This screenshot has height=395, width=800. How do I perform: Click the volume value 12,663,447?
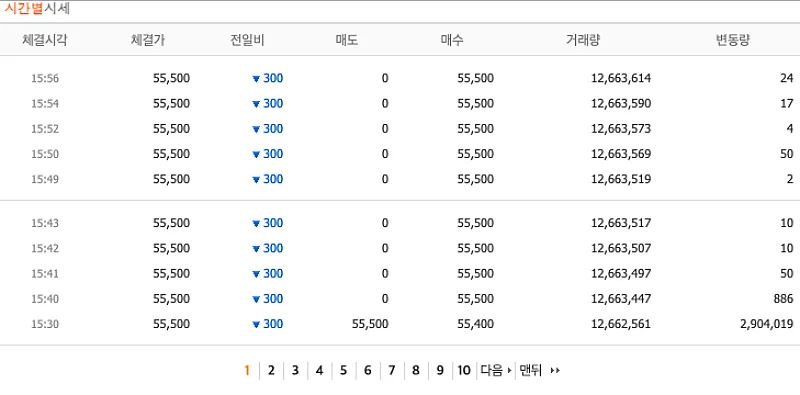coord(621,299)
